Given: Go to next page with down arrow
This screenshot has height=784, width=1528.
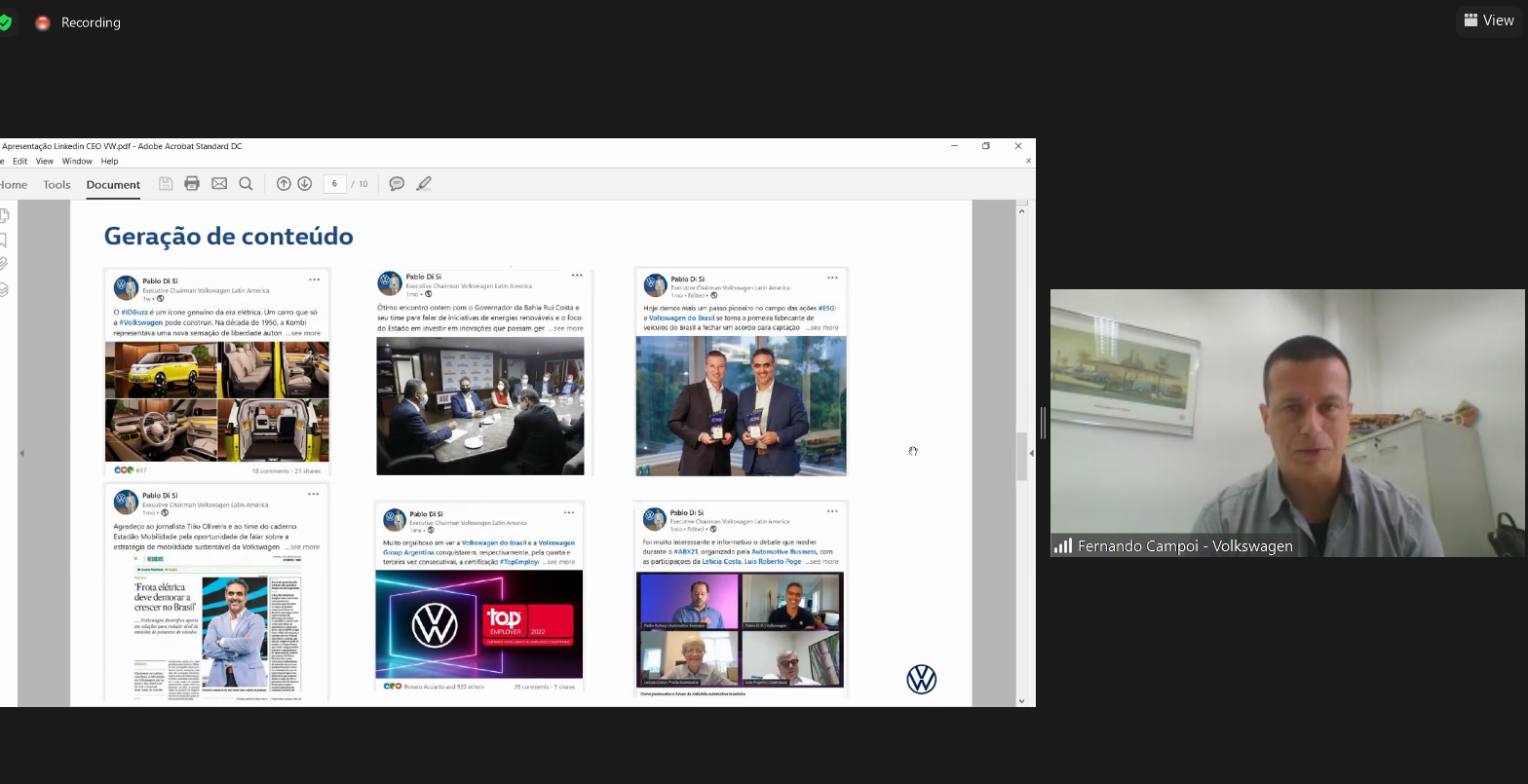Looking at the screenshot, I should 305,184.
